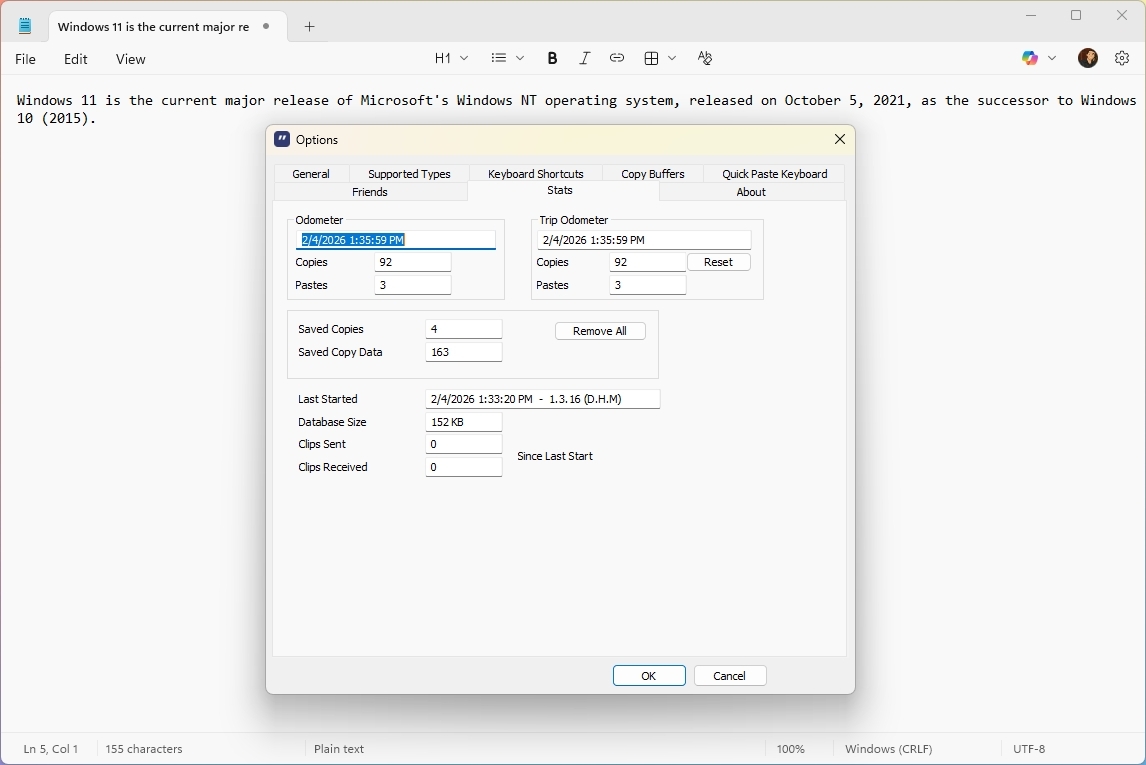Image resolution: width=1146 pixels, height=765 pixels.
Task: Open the File menu
Action: 26,59
